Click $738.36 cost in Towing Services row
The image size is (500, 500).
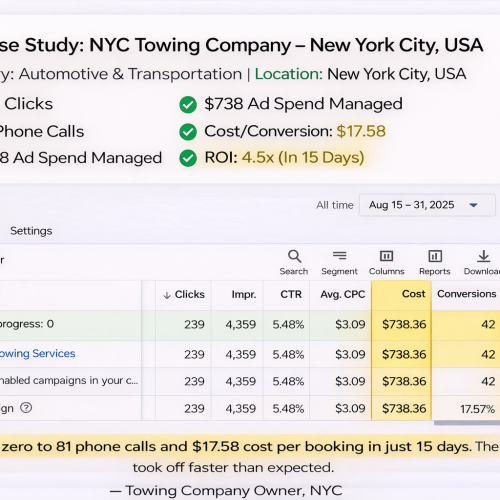click(404, 354)
